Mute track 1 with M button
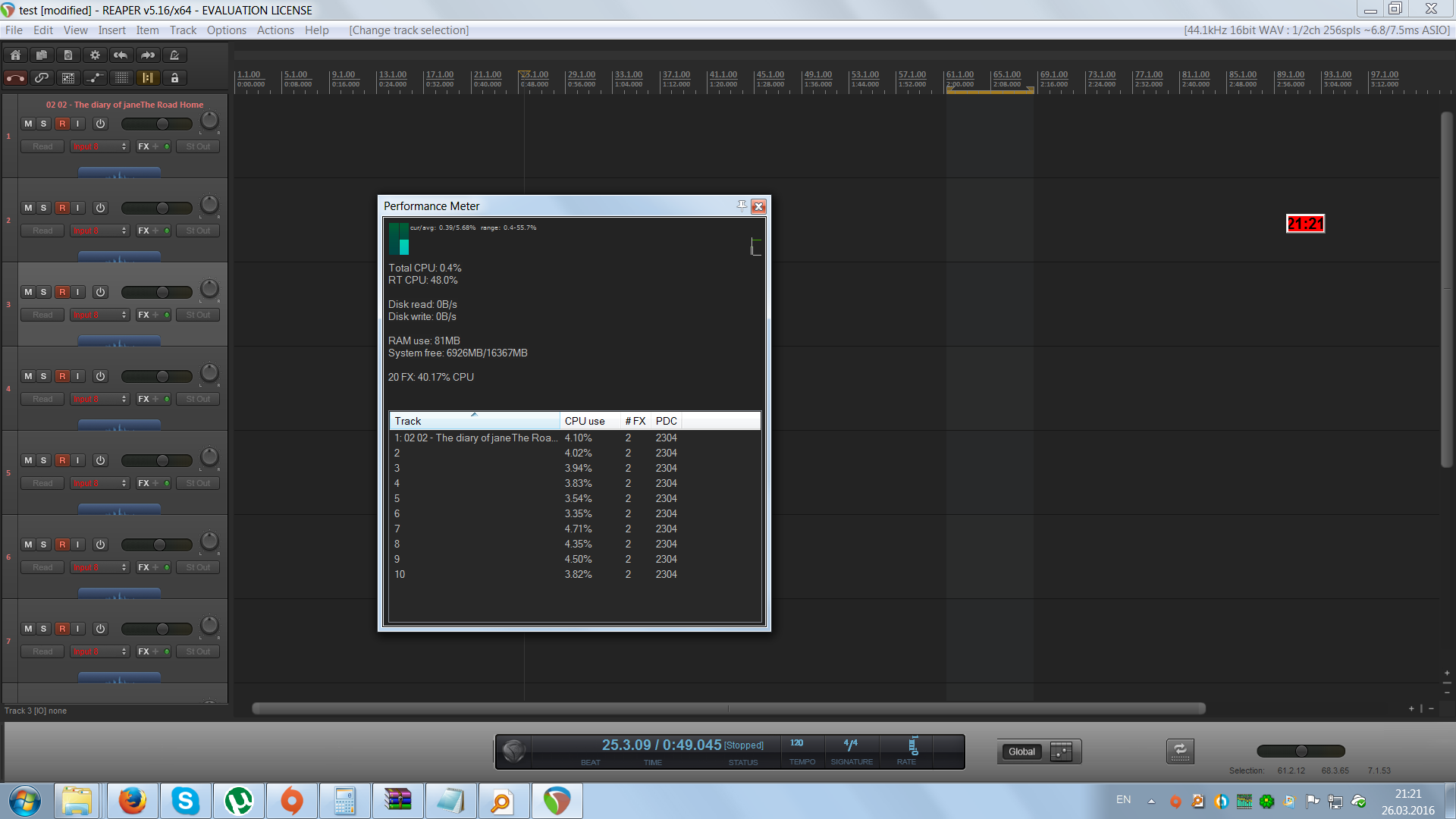The height and width of the screenshot is (819, 1456). (28, 124)
